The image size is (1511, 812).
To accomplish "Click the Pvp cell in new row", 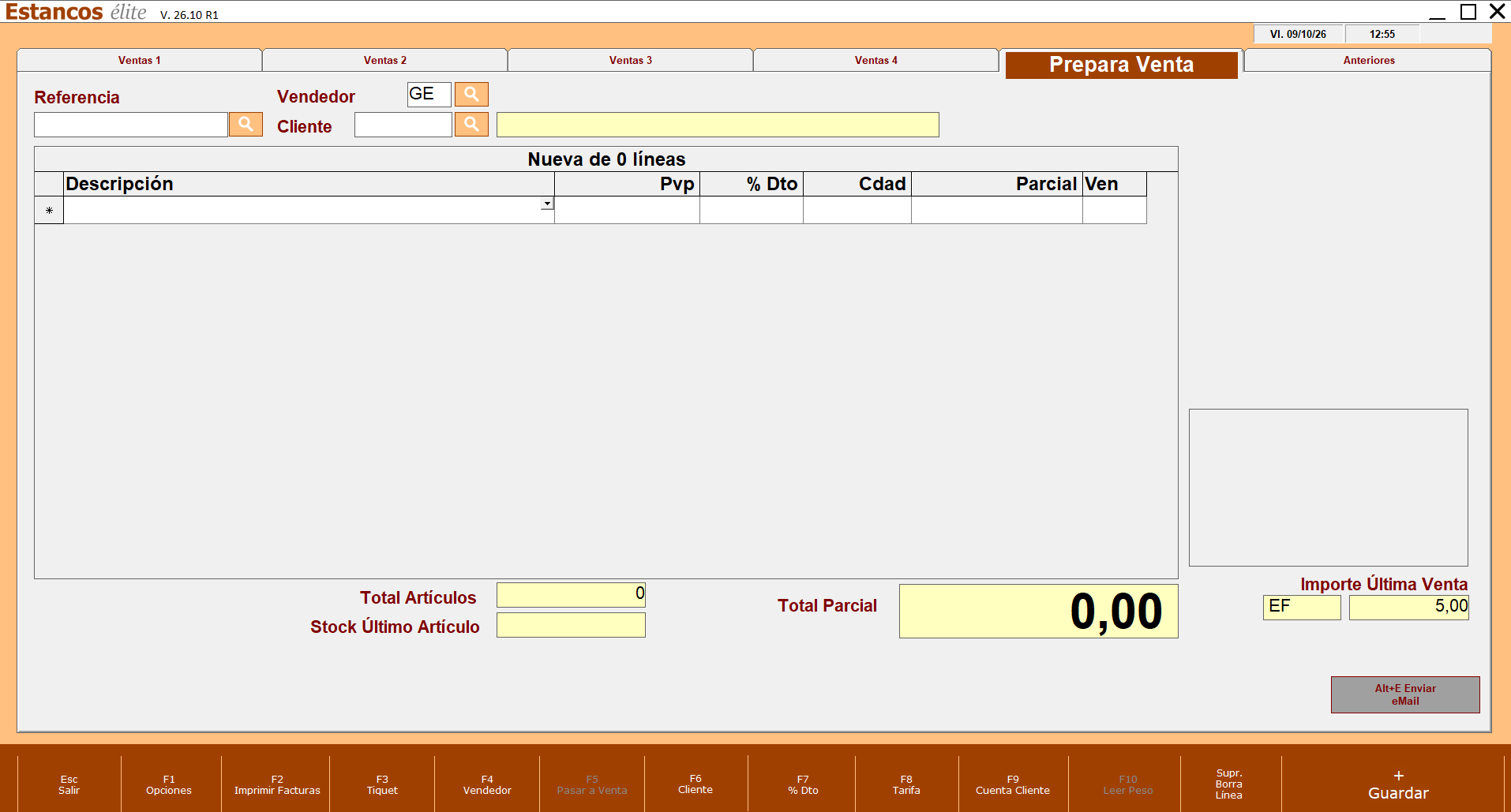I will click(x=628, y=211).
